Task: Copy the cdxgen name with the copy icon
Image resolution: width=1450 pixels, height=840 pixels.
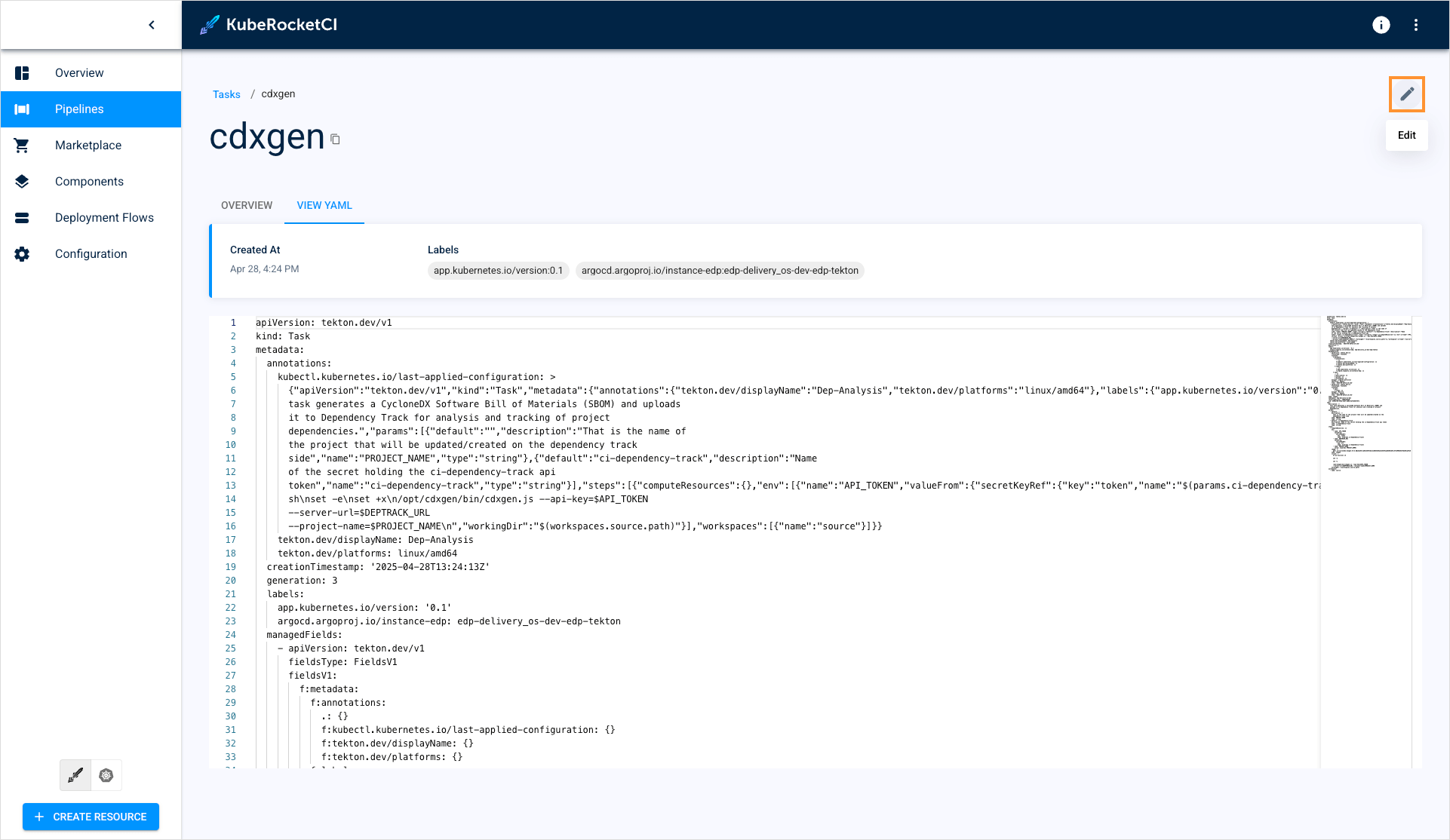Action: (336, 139)
